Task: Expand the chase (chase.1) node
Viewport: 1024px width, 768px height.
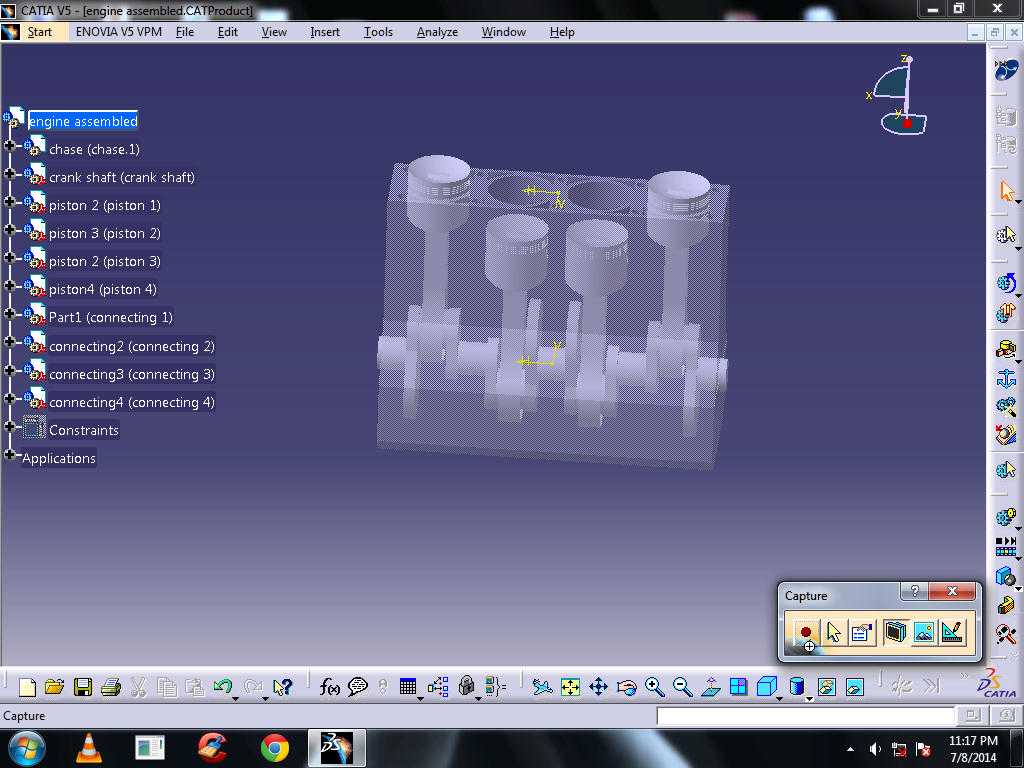Action: coord(9,146)
